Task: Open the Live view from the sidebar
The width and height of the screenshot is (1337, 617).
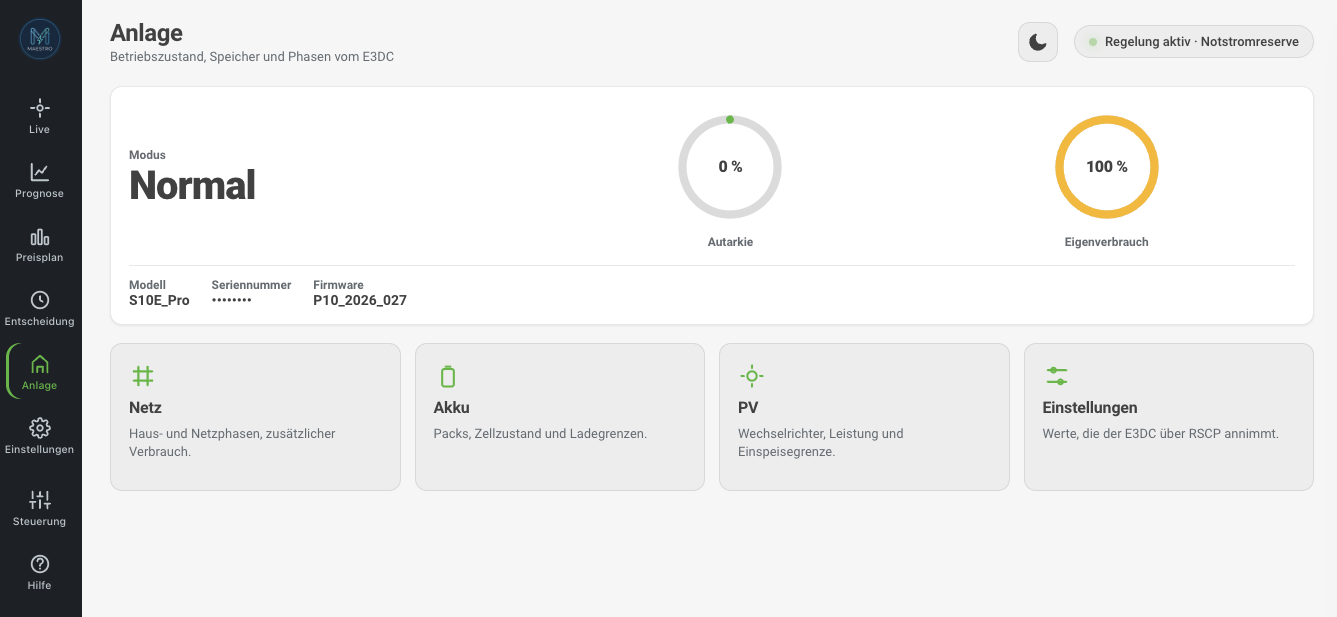Action: tap(40, 116)
